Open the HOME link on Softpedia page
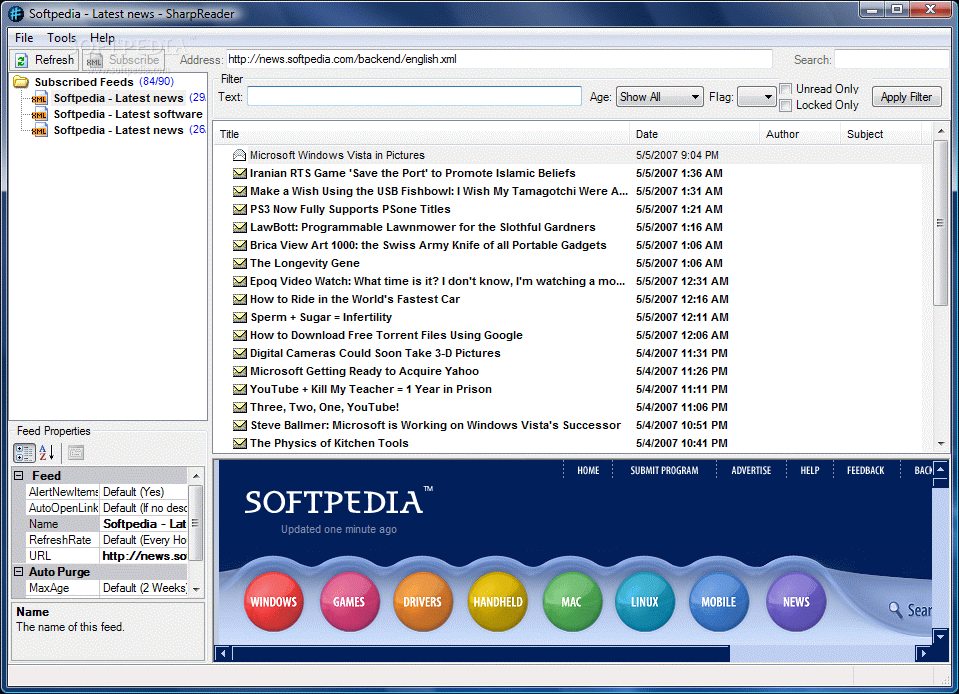Screen dimensions: 959x694 pyautogui.click(x=588, y=470)
